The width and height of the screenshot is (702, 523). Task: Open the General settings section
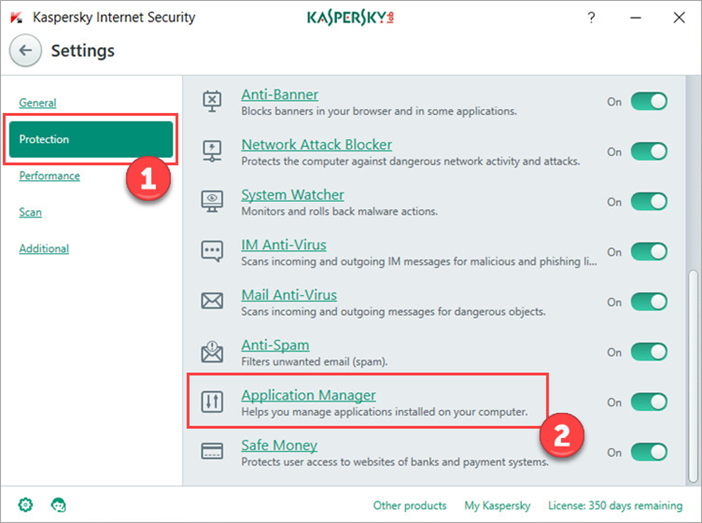[38, 103]
